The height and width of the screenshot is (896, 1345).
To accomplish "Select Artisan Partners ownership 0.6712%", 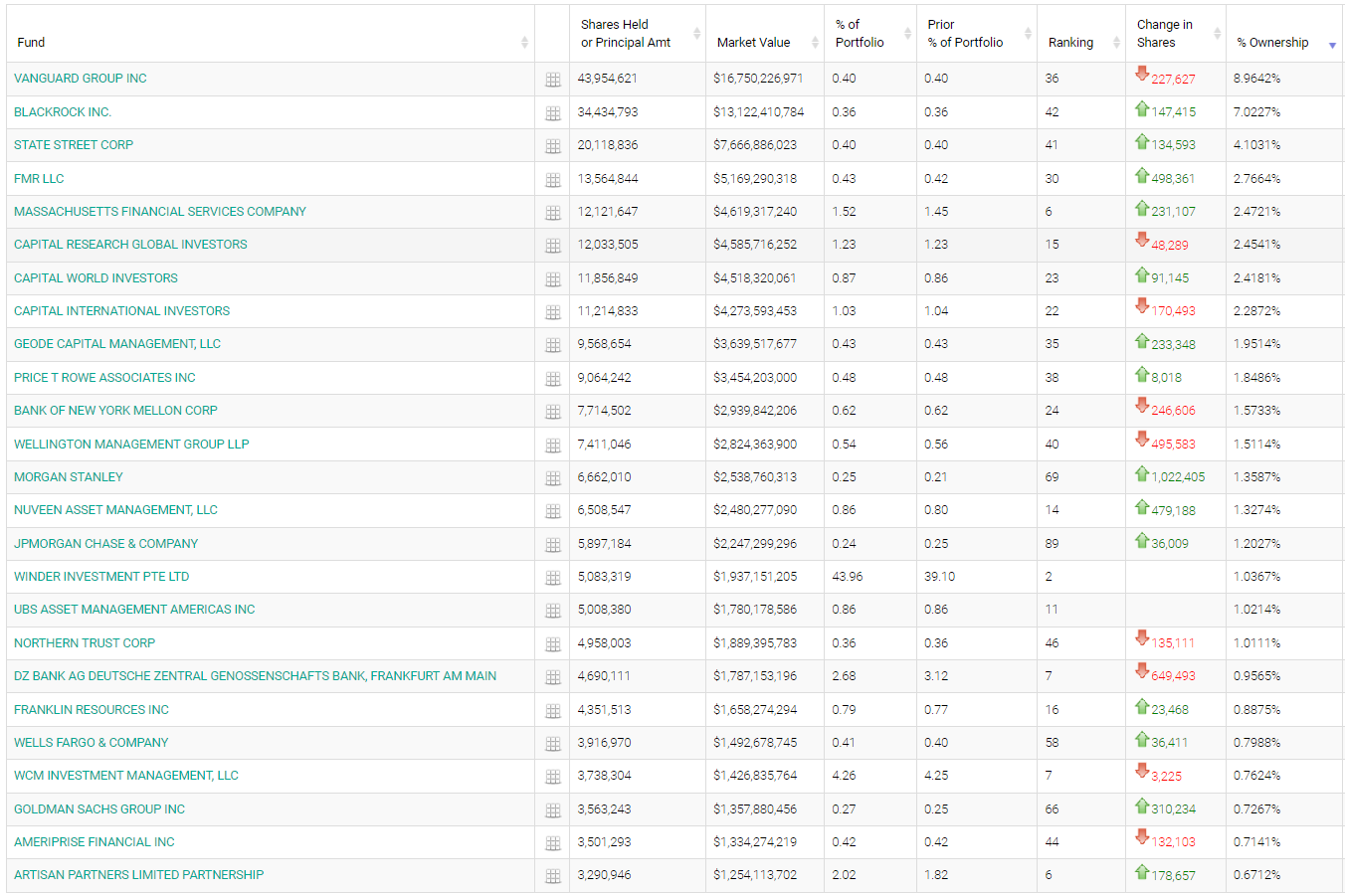I will click(x=1257, y=875).
